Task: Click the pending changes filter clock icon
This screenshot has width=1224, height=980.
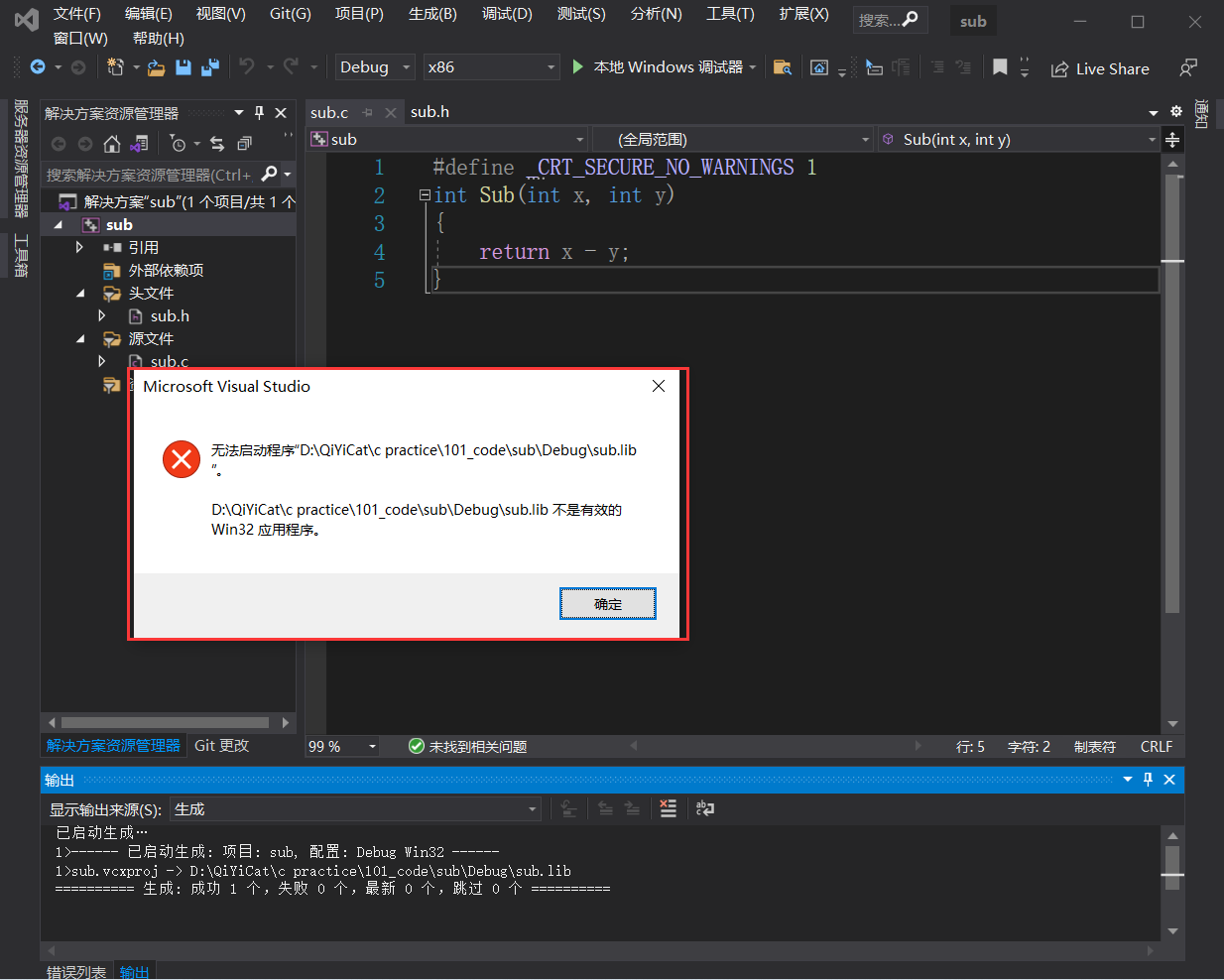Action: pyautogui.click(x=178, y=144)
